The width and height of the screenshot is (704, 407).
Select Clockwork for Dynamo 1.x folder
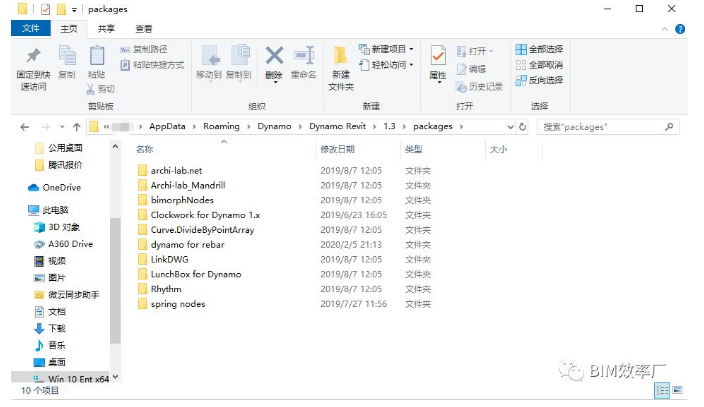[205, 215]
